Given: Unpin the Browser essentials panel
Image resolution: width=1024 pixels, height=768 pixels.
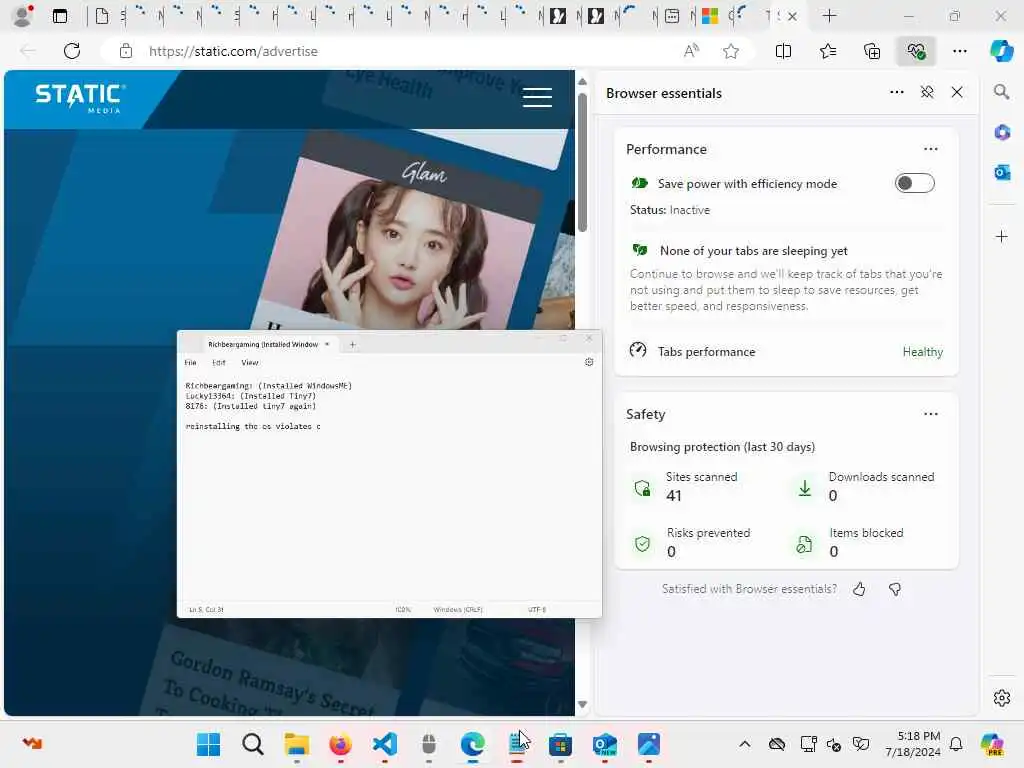Looking at the screenshot, I should point(927,92).
